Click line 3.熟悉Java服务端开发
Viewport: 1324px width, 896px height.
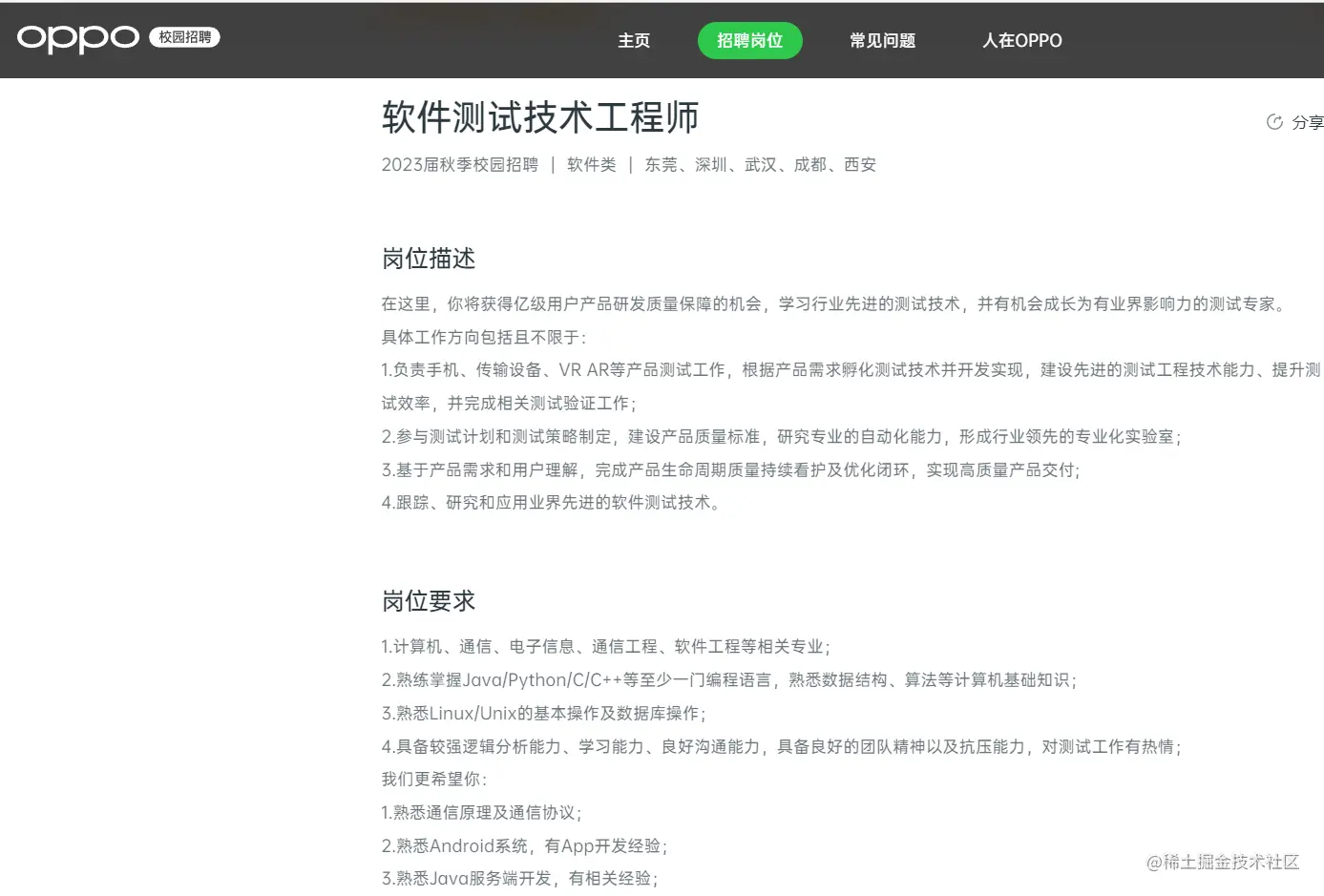[x=520, y=879]
